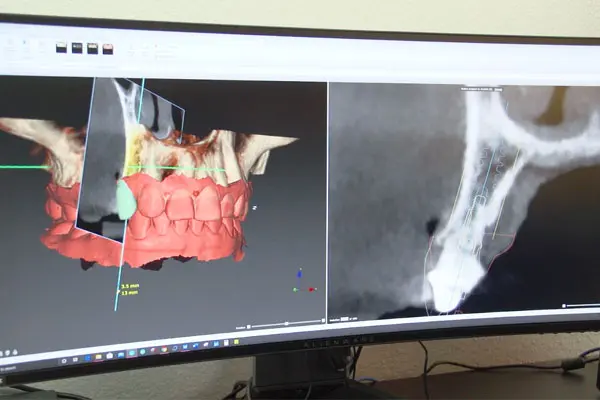Click the 13 mm implant length label
This screenshot has height=400, width=600.
pyautogui.click(x=129, y=293)
